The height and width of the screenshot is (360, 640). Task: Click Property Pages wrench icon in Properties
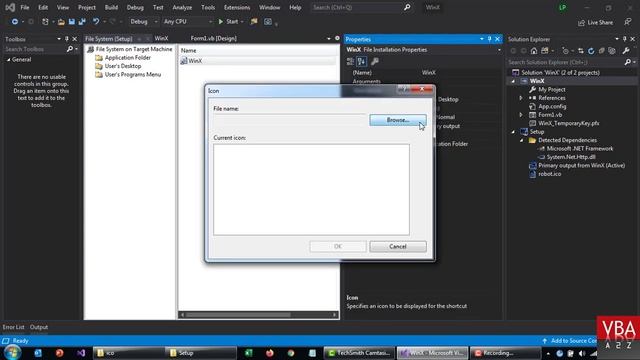[375, 62]
